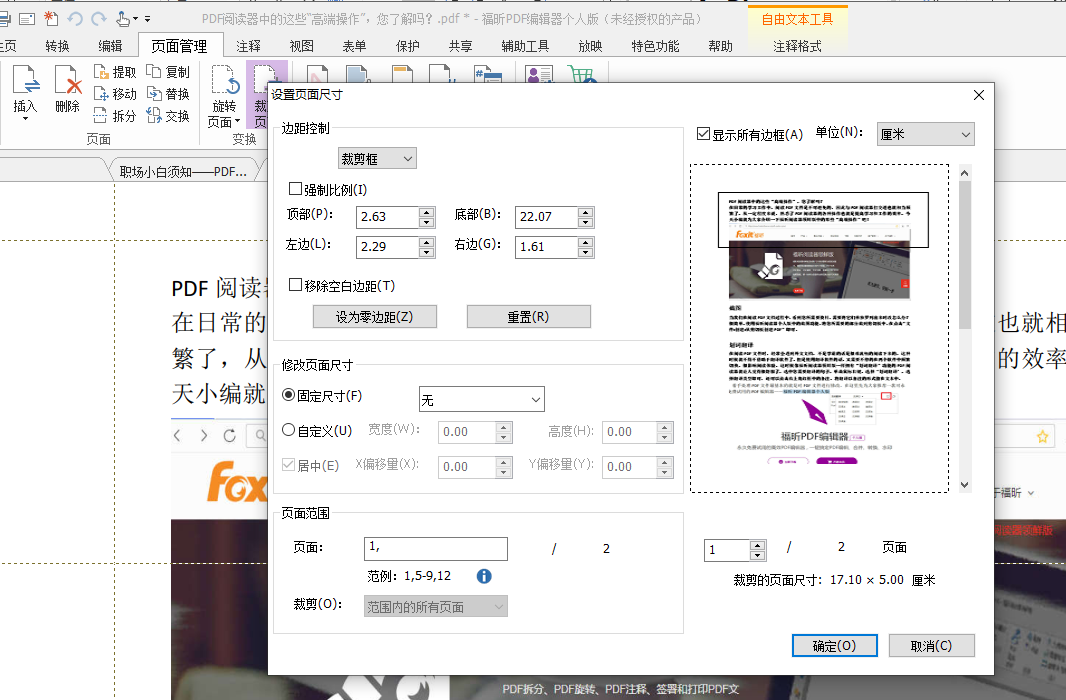Open the Hand tool dropdown arrow
Screen dimensions: 1066x700
pos(136,20)
